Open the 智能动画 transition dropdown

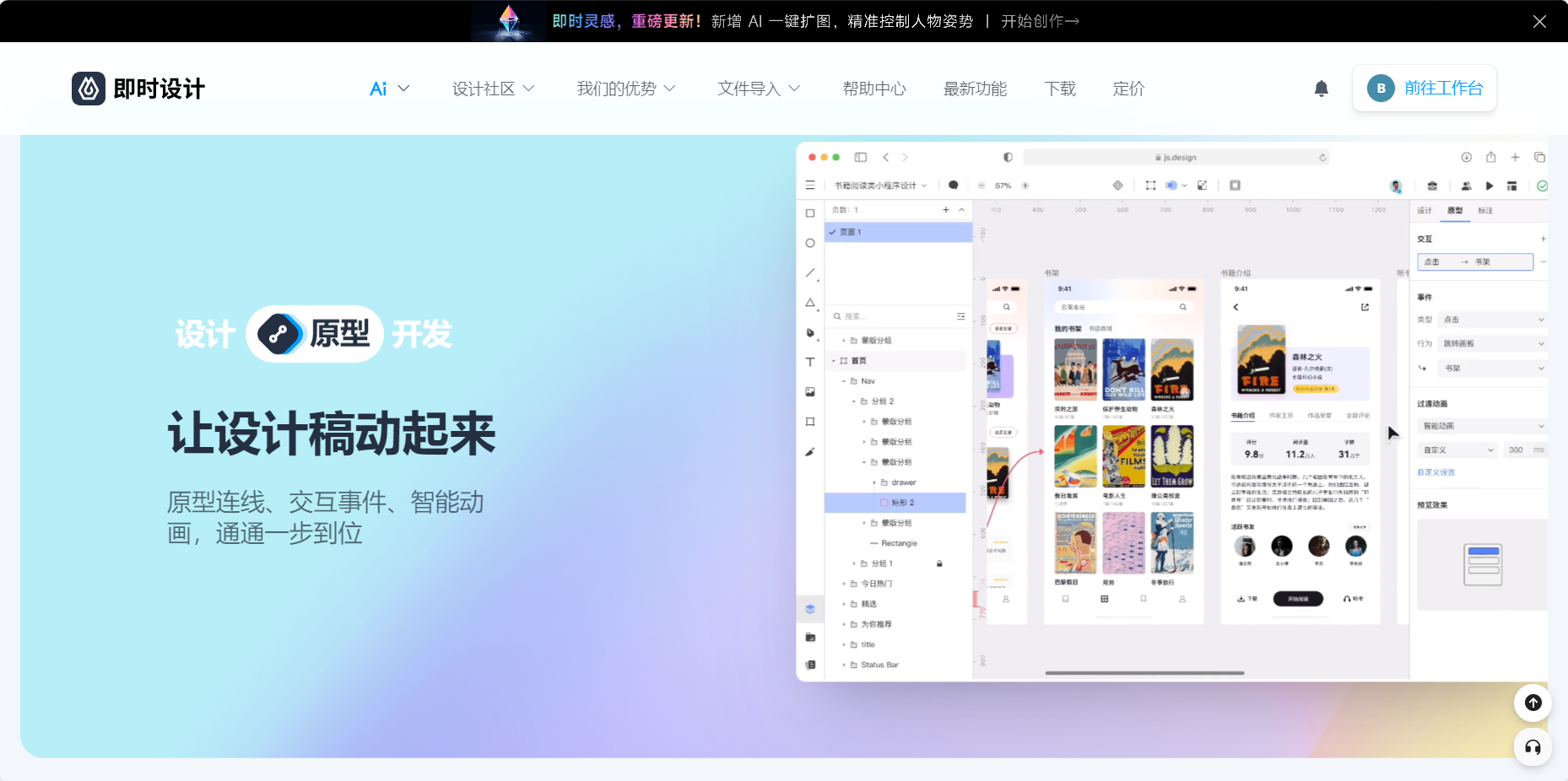click(1482, 426)
